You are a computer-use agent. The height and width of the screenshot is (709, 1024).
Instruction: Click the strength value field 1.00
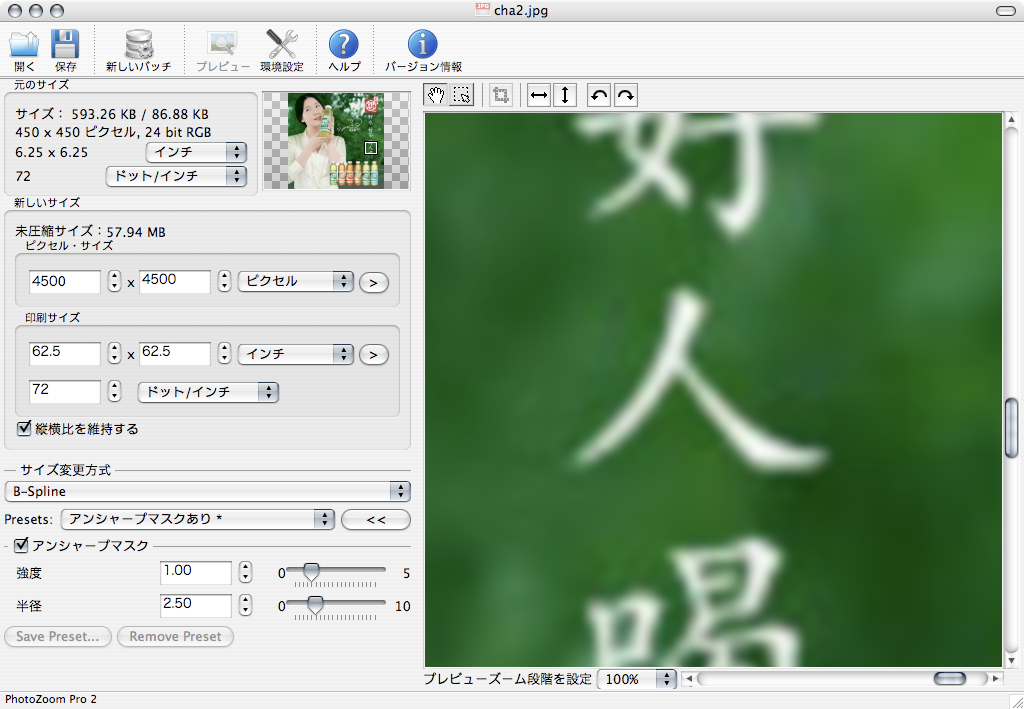[x=196, y=572]
